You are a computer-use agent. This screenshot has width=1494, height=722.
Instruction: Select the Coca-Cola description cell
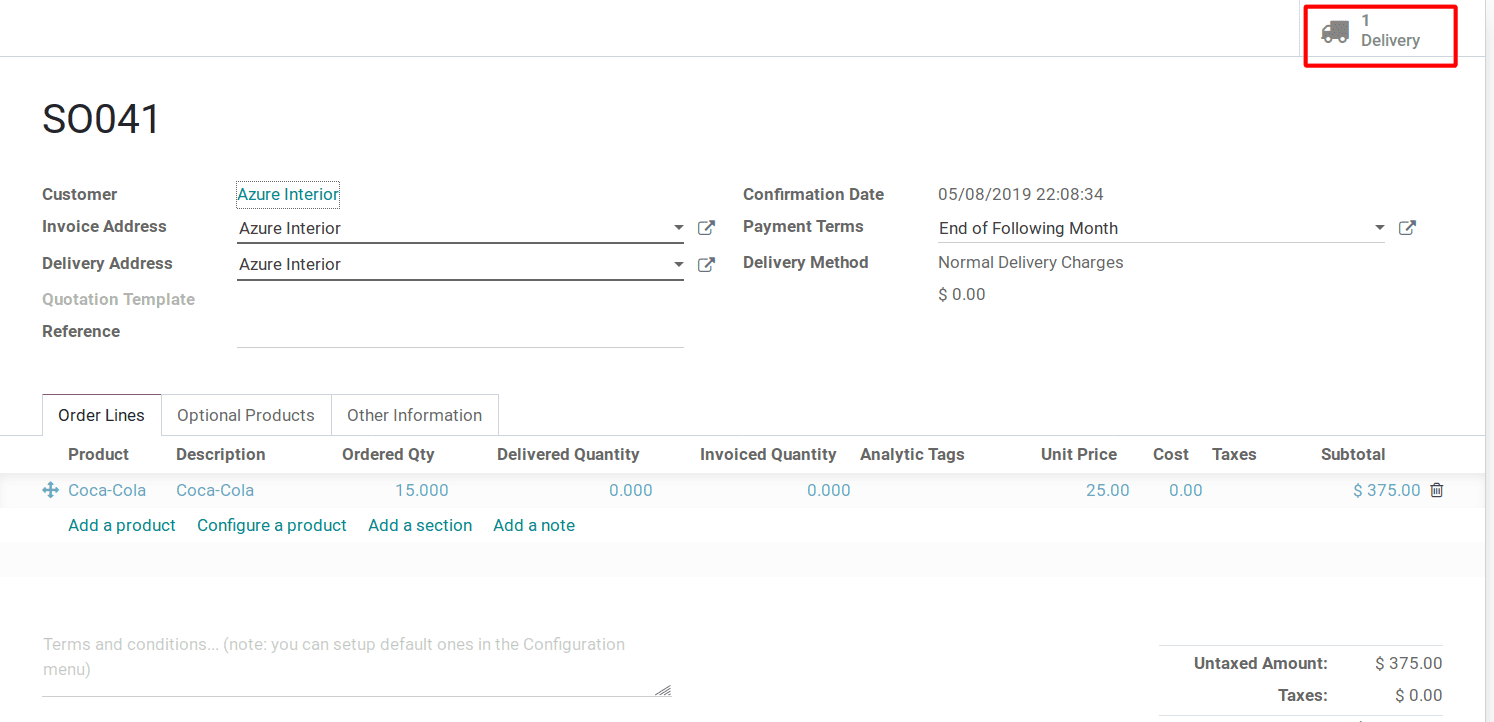pyautogui.click(x=215, y=490)
